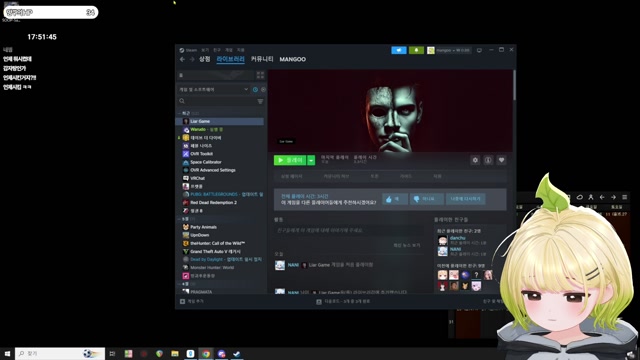Select PRAGMATA in the library list

point(220,292)
